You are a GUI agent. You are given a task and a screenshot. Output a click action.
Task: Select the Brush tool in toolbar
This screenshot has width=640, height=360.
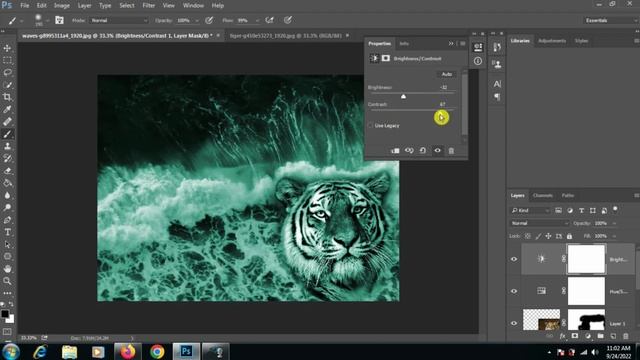[x=7, y=134]
